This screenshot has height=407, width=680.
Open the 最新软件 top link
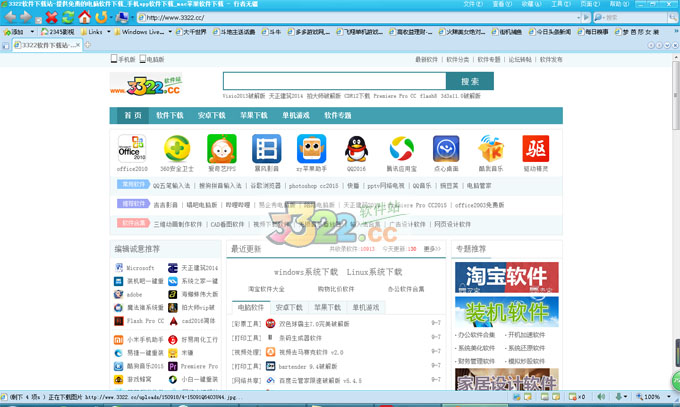tap(426, 59)
